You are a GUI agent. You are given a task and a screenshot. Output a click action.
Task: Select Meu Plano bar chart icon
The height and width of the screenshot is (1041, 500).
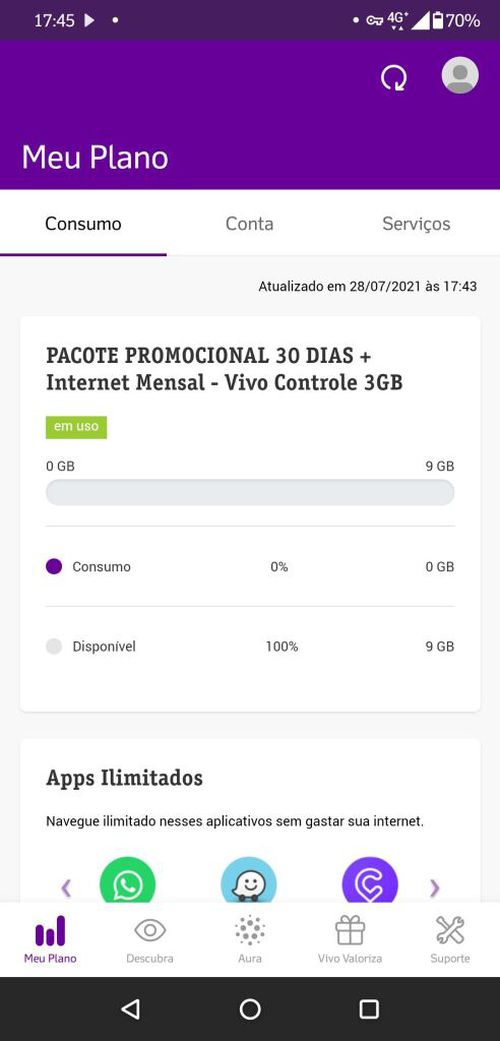[x=50, y=931]
